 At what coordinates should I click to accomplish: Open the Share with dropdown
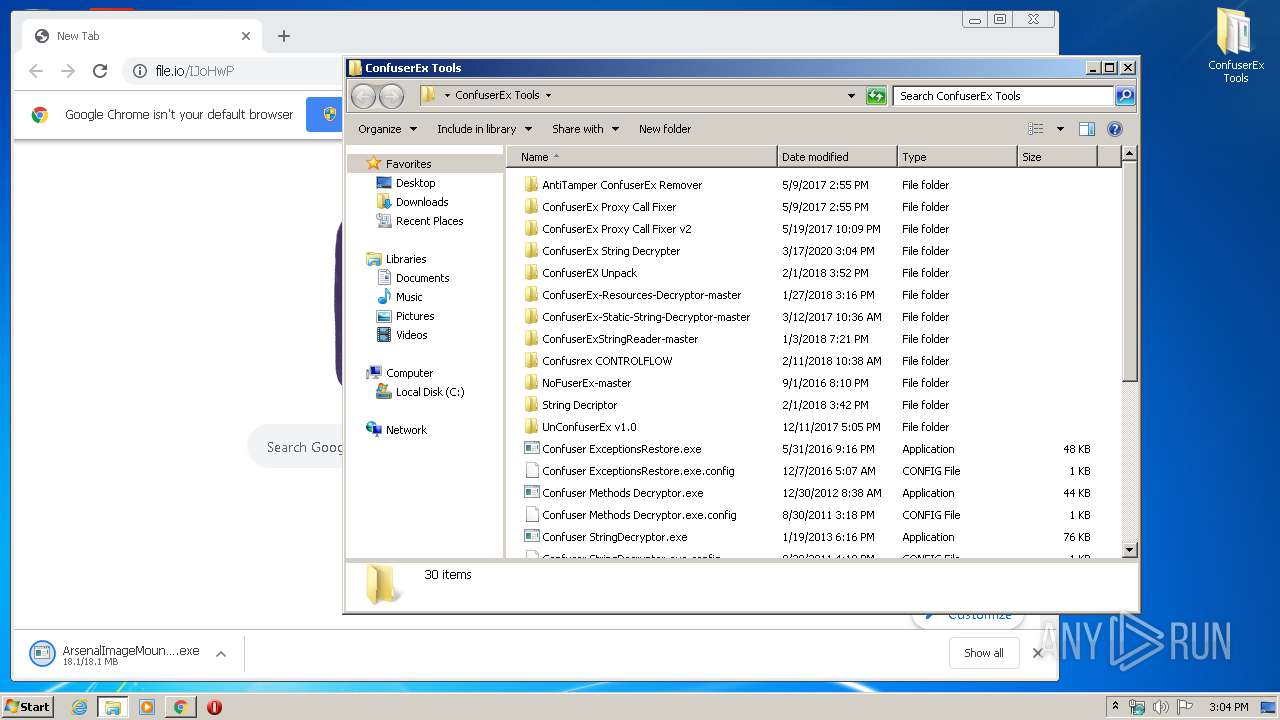[x=585, y=129]
